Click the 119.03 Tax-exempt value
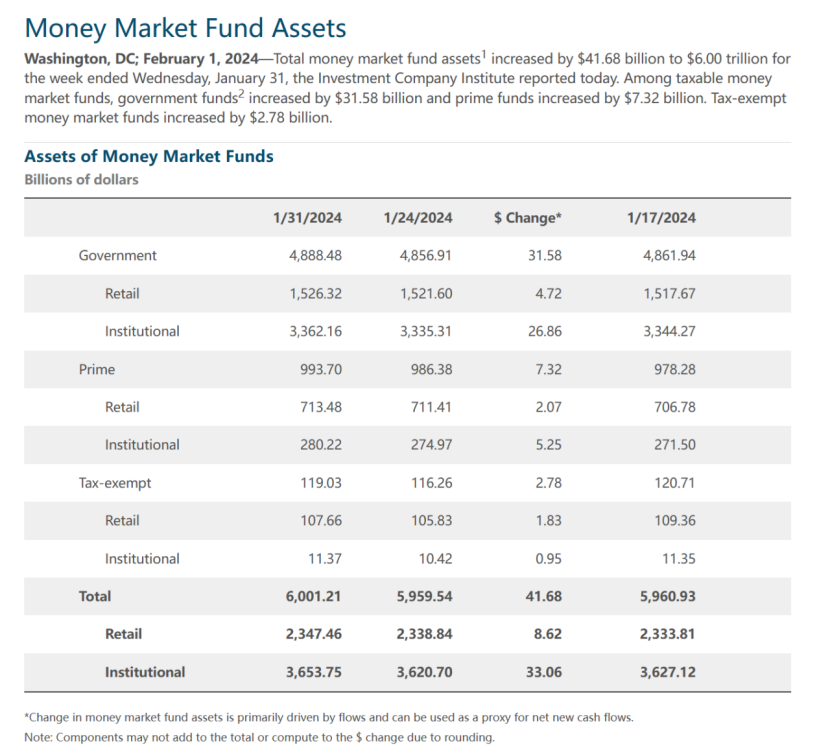 pyautogui.click(x=321, y=483)
